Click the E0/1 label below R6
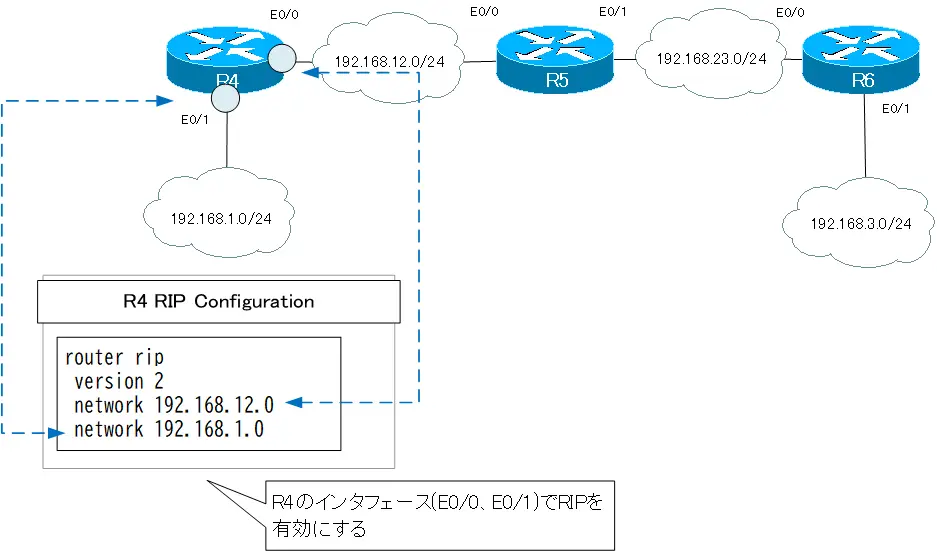 click(x=896, y=108)
